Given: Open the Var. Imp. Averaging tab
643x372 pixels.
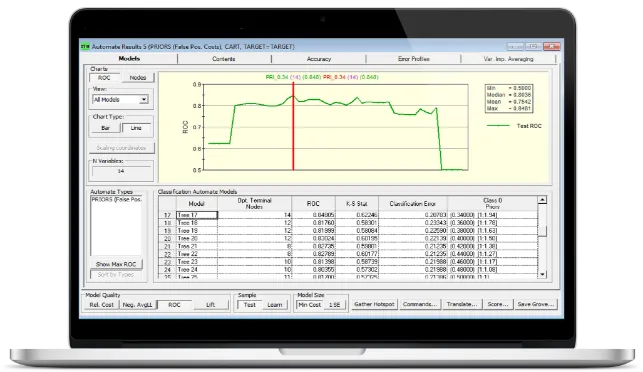Looking at the screenshot, I should (x=508, y=59).
